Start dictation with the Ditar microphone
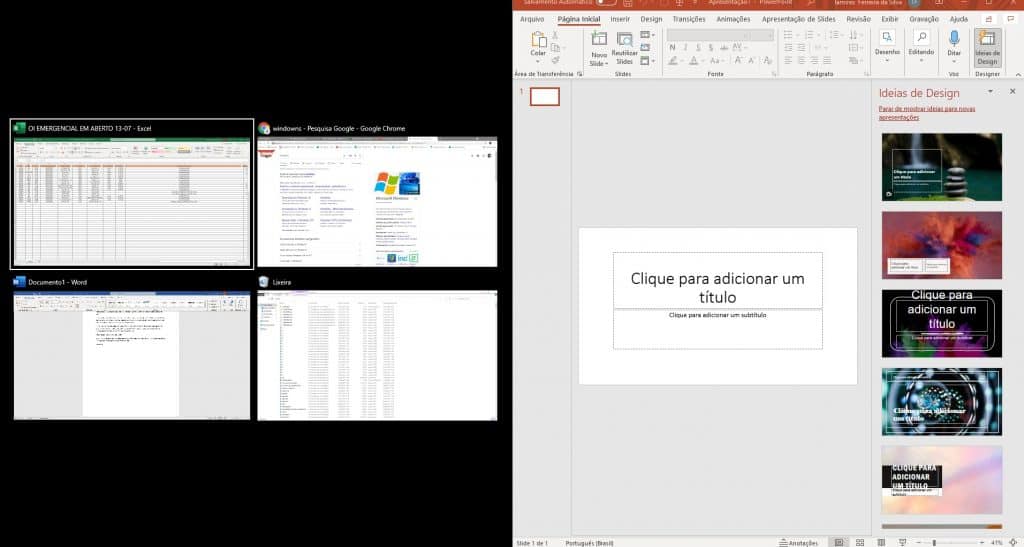The height and width of the screenshot is (547, 1024). click(954, 40)
